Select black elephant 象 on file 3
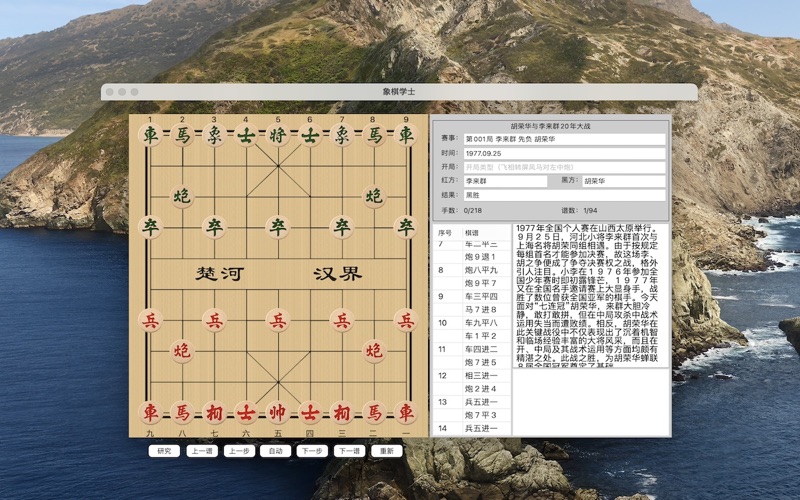800x500 pixels. coord(214,136)
